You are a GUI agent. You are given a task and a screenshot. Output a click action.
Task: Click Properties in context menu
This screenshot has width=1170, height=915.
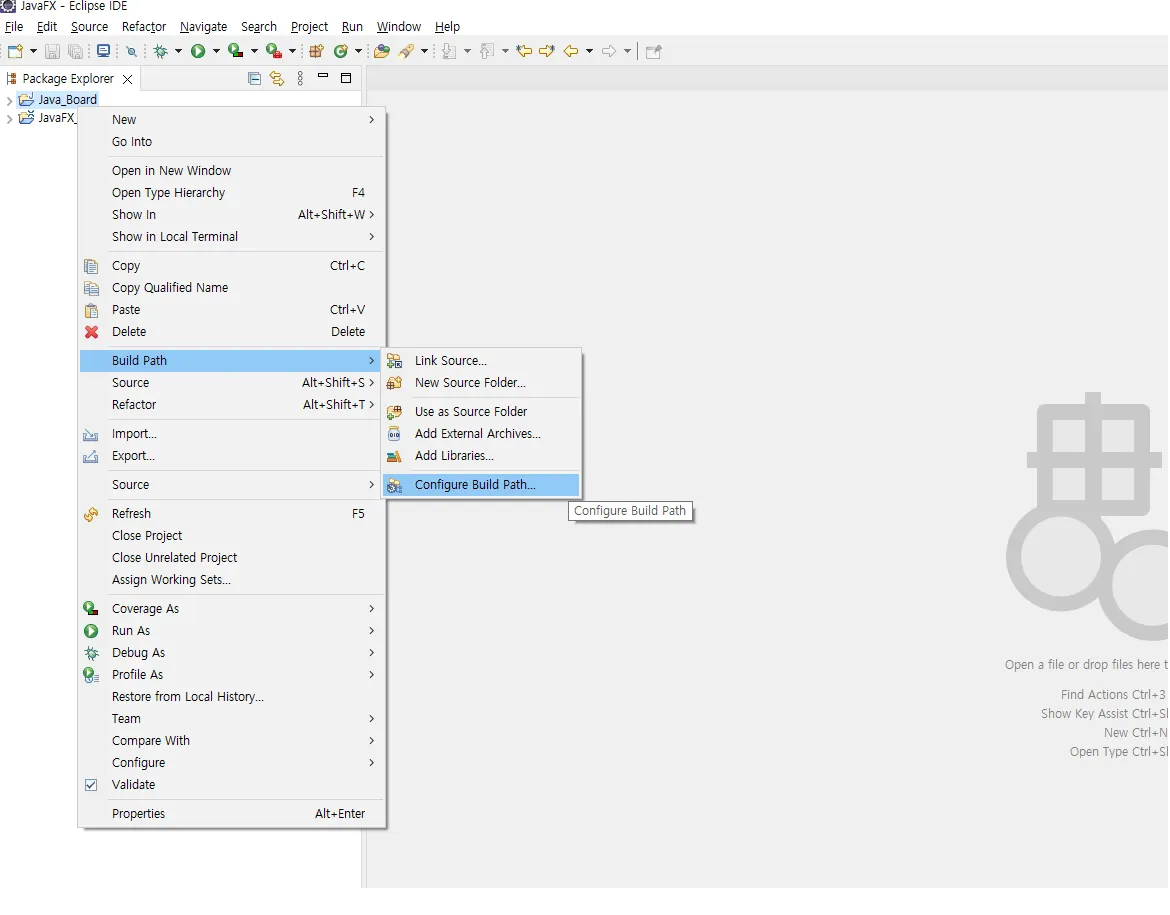[233, 813]
